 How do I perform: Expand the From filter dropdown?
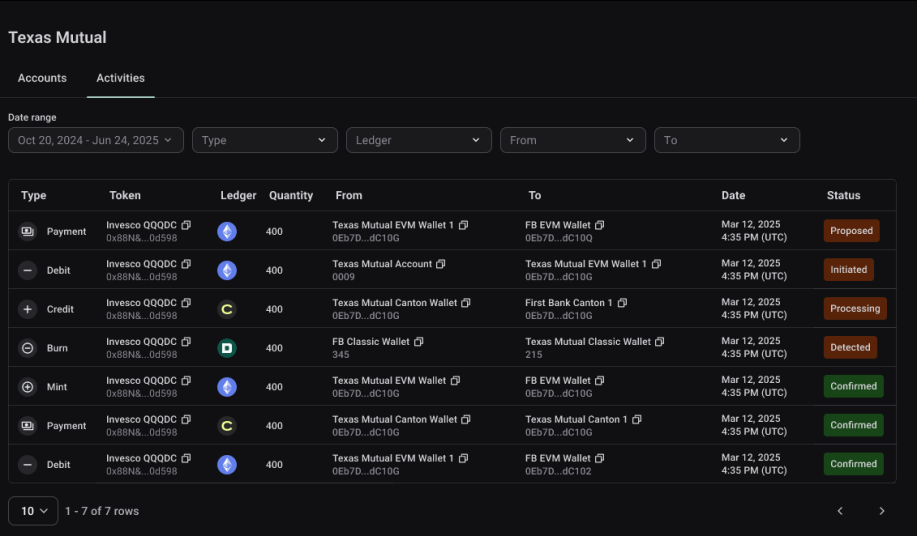click(x=573, y=140)
